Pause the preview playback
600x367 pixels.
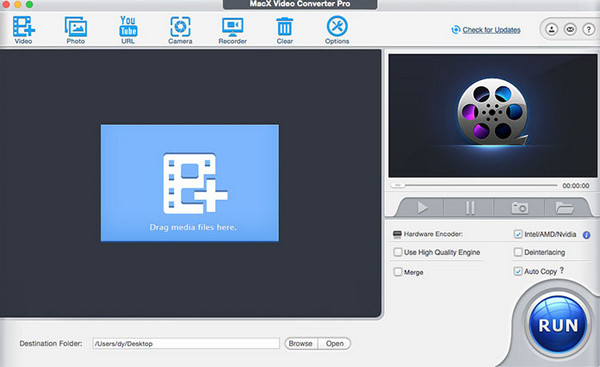coord(470,208)
